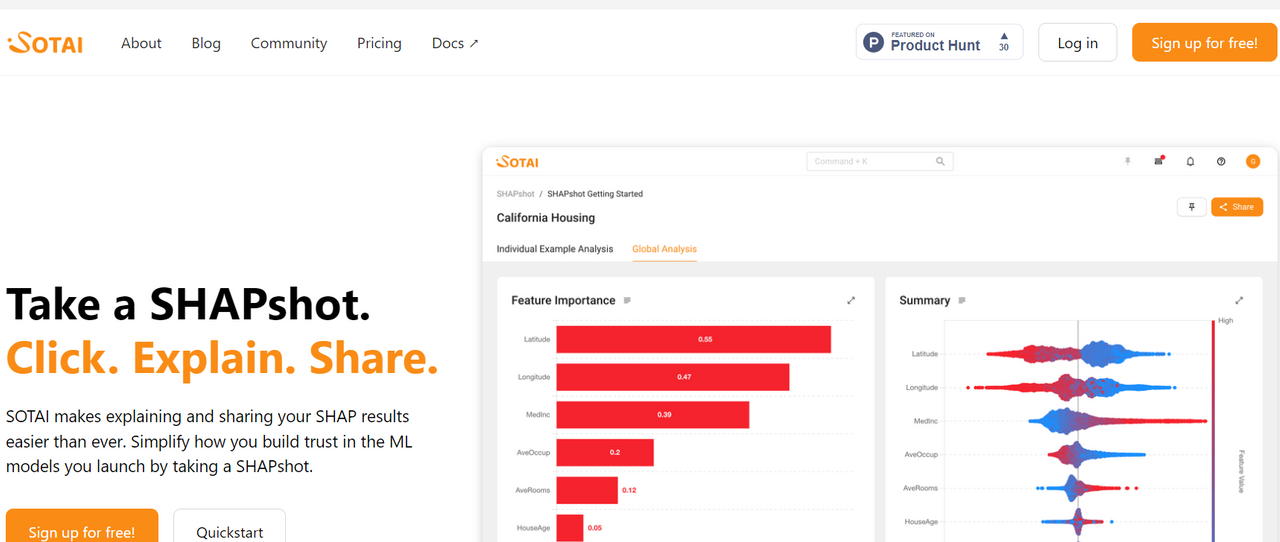
Task: Open the help question mark icon
Action: [x=1221, y=161]
